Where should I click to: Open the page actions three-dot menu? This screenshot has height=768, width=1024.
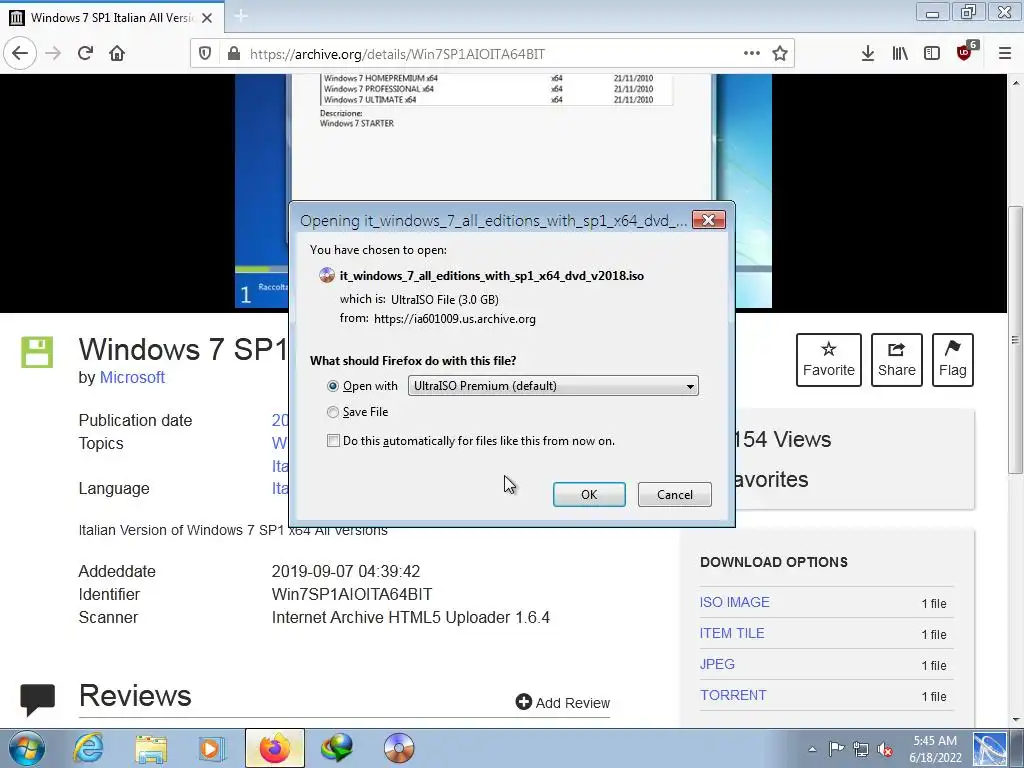(x=752, y=54)
